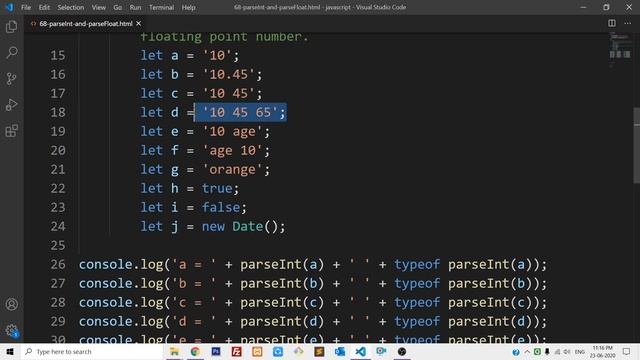Open the Terminal menu

(x=161, y=7)
